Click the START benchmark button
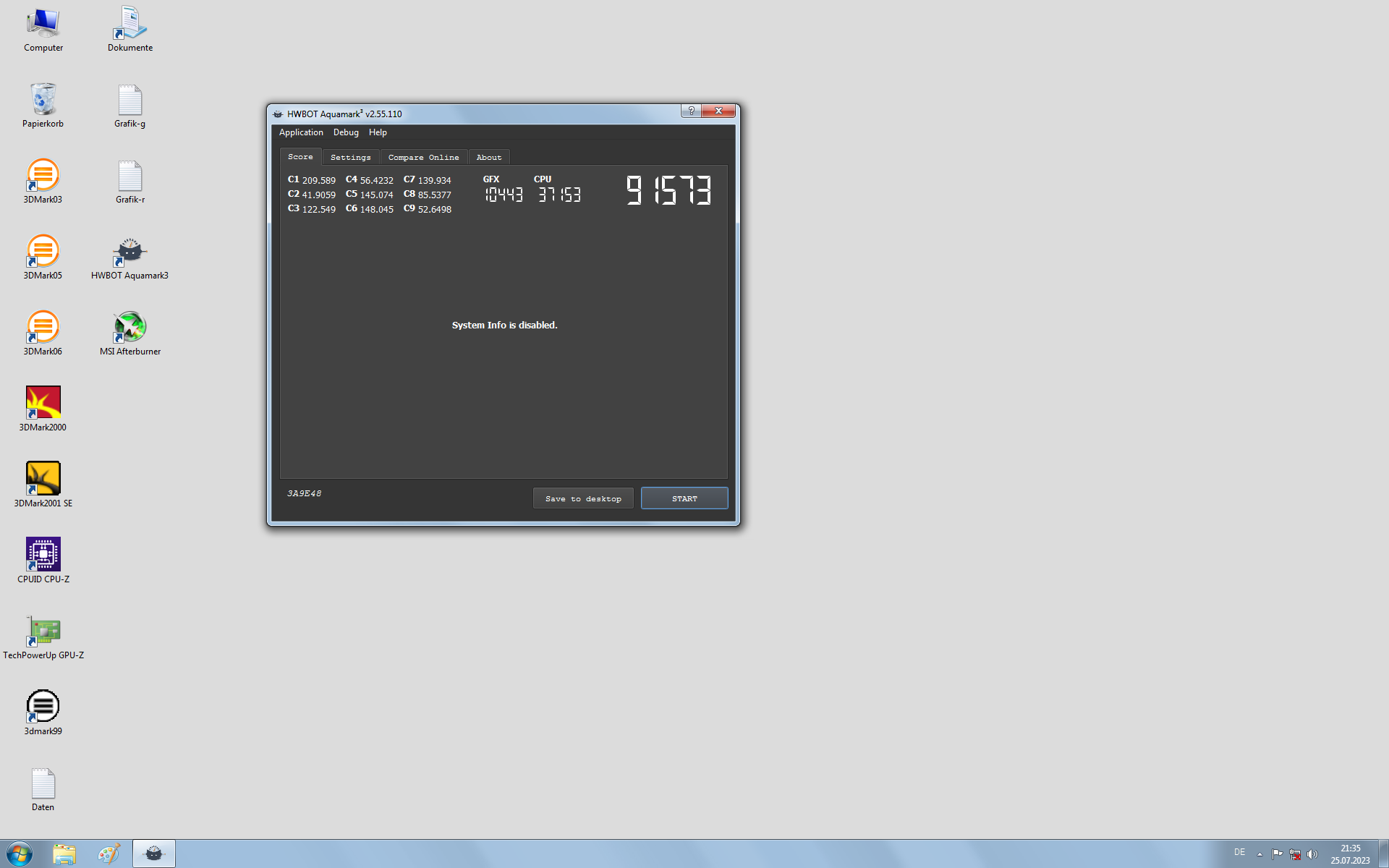The image size is (1389, 868). pyautogui.click(x=684, y=498)
